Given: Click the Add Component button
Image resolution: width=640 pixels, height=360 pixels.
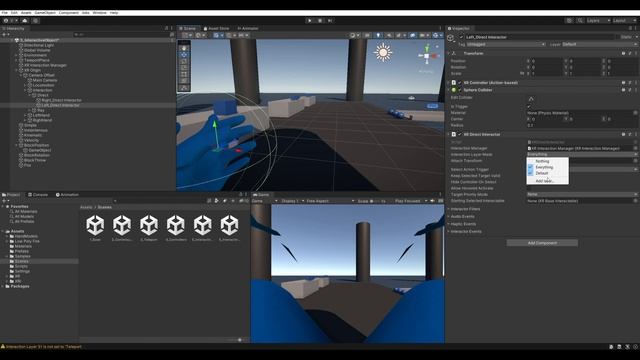Looking at the screenshot, I should click(x=542, y=243).
